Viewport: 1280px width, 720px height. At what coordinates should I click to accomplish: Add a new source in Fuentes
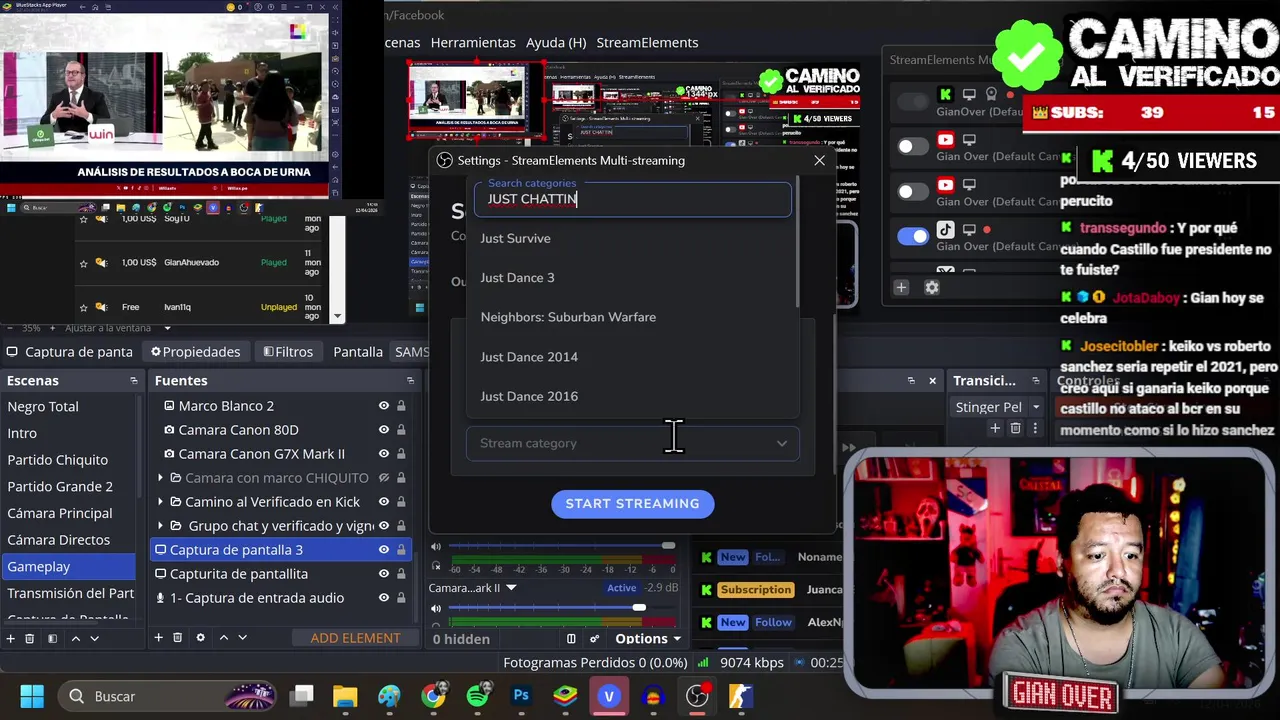pyautogui.click(x=158, y=638)
